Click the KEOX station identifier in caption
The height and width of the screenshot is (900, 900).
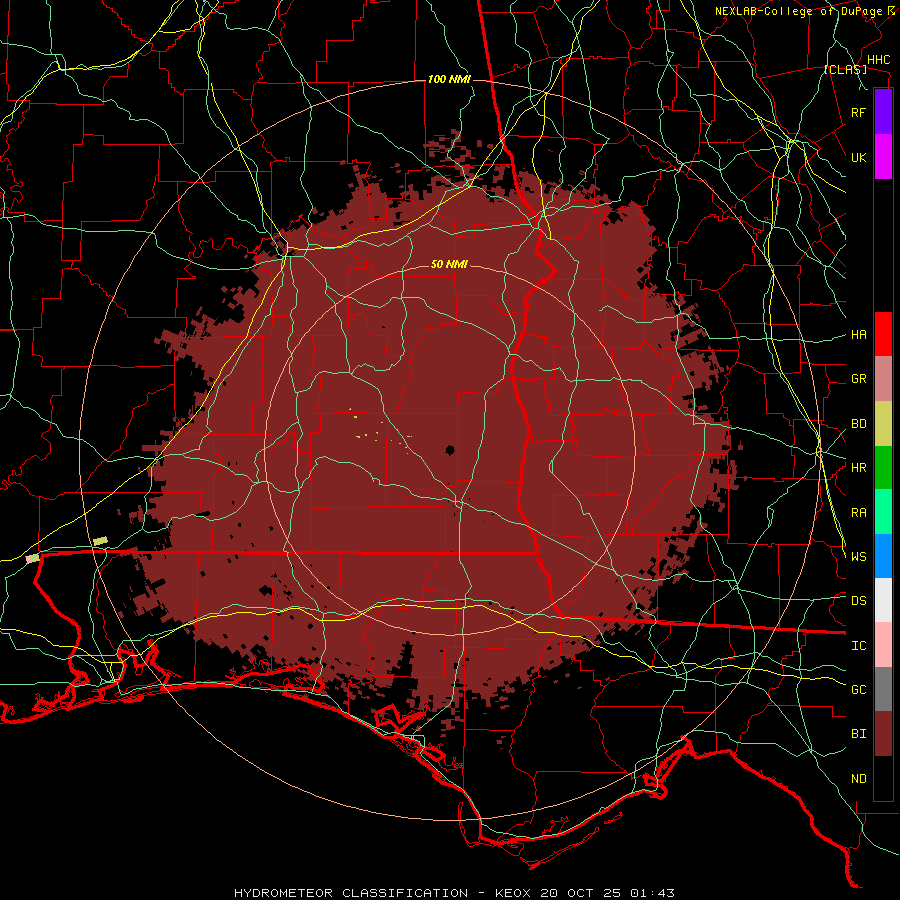[x=513, y=893]
